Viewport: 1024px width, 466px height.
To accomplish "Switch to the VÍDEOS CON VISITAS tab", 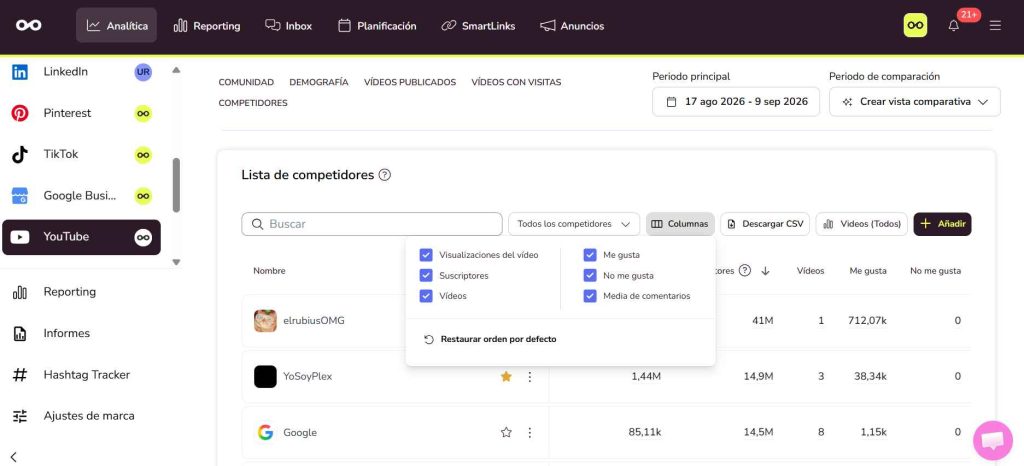I will tap(516, 82).
